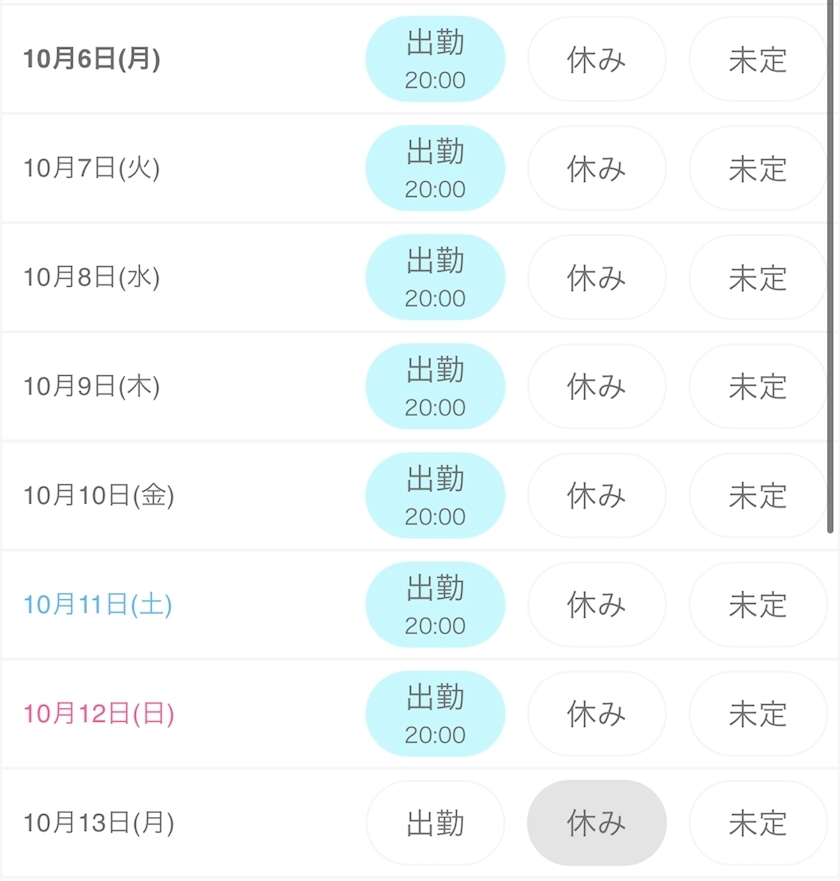Mark 10月12日(日) as 休み
Image resolution: width=840 pixels, height=881 pixels.
pos(596,714)
